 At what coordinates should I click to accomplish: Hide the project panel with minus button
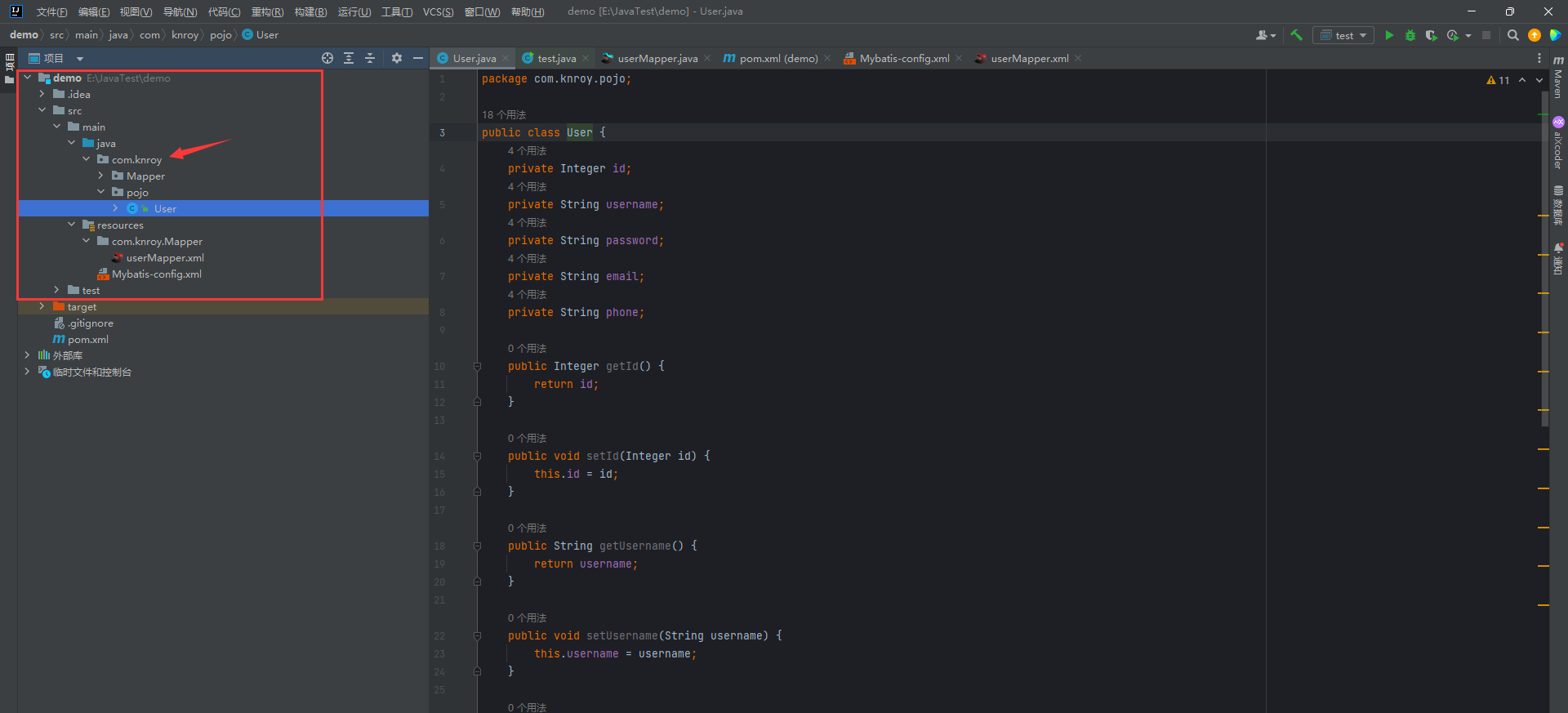(x=418, y=58)
